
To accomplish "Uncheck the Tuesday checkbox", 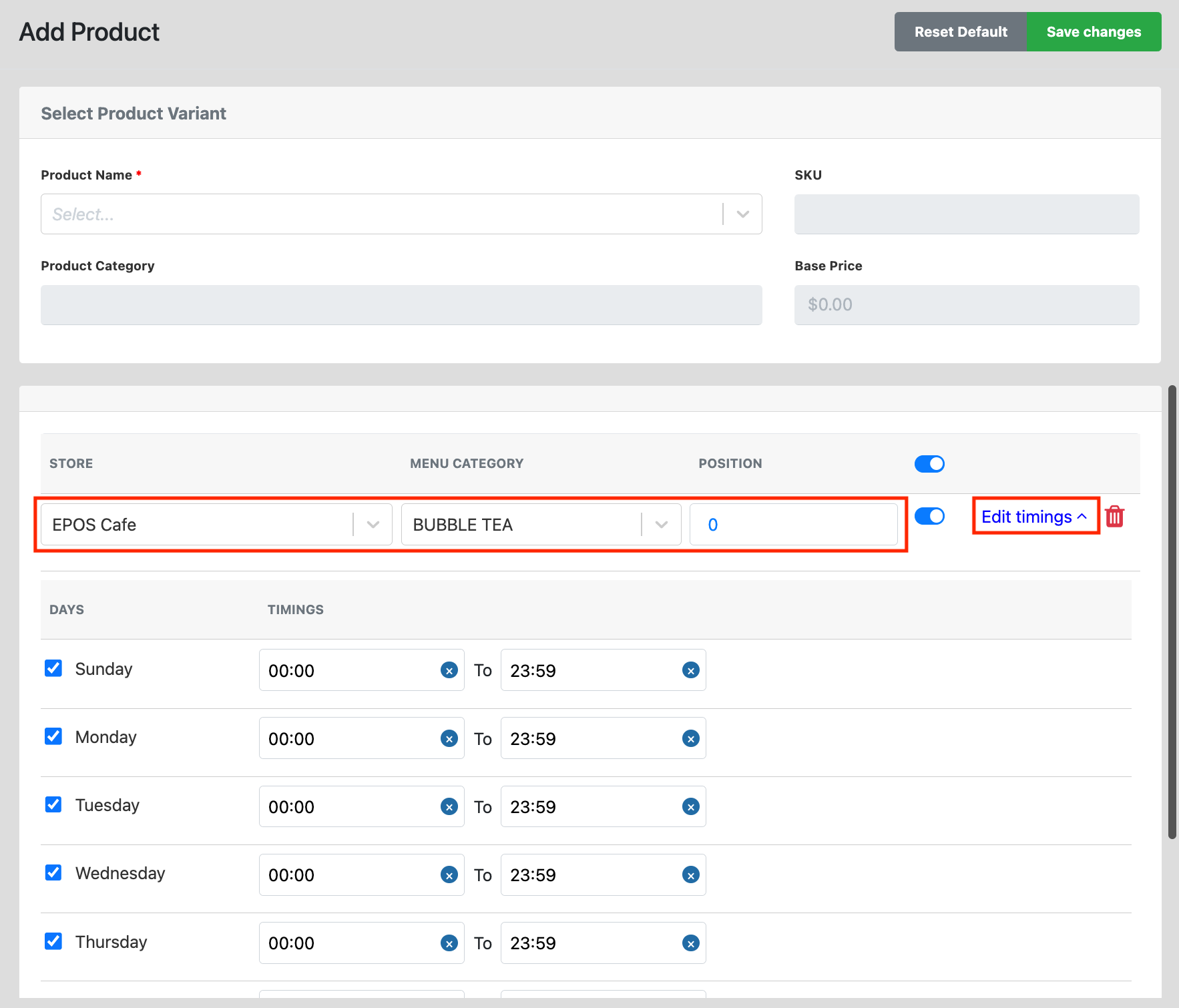I will pyautogui.click(x=53, y=804).
